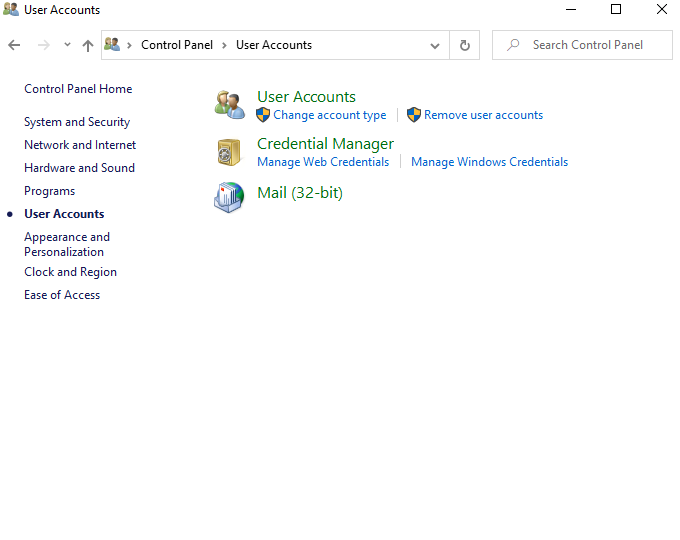680x540 pixels.
Task: Click the User Accounts icon in the address bar
Action: 112,45
